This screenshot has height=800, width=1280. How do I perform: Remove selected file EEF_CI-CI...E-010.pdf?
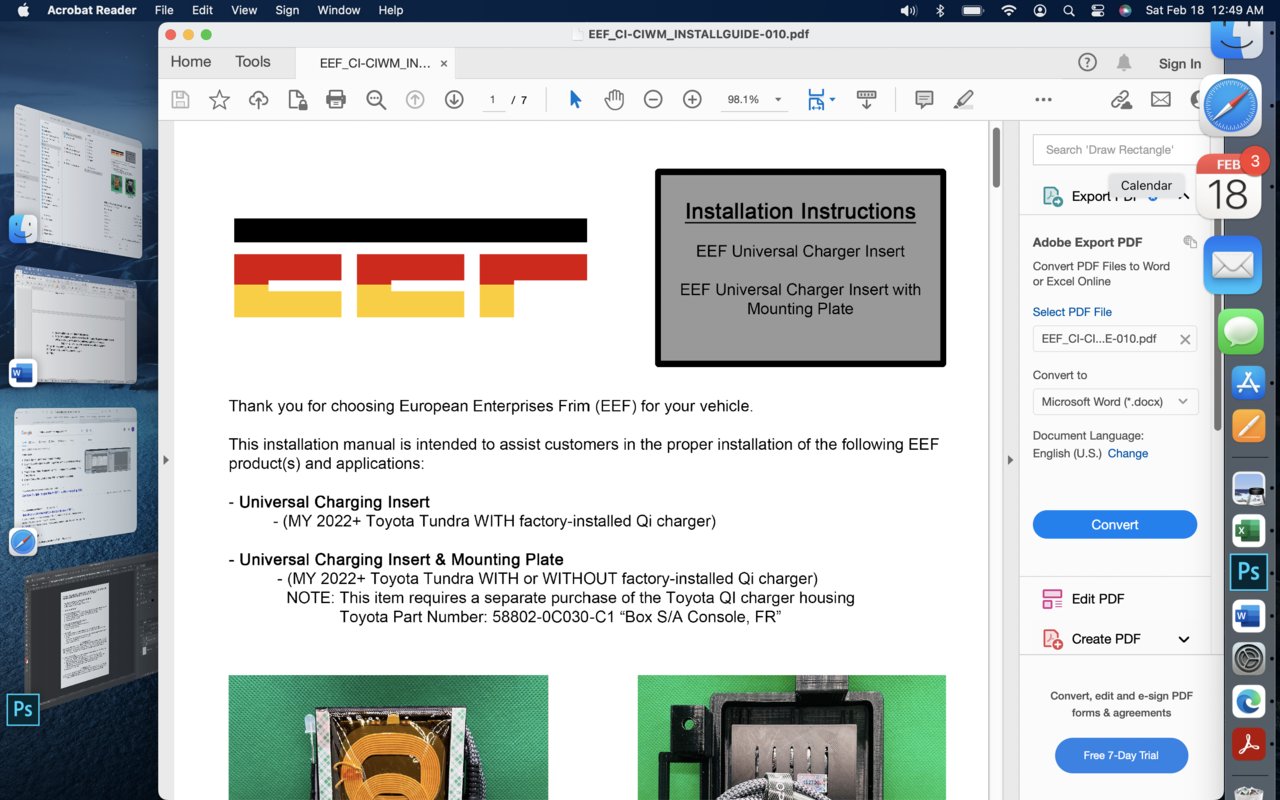coord(1185,339)
